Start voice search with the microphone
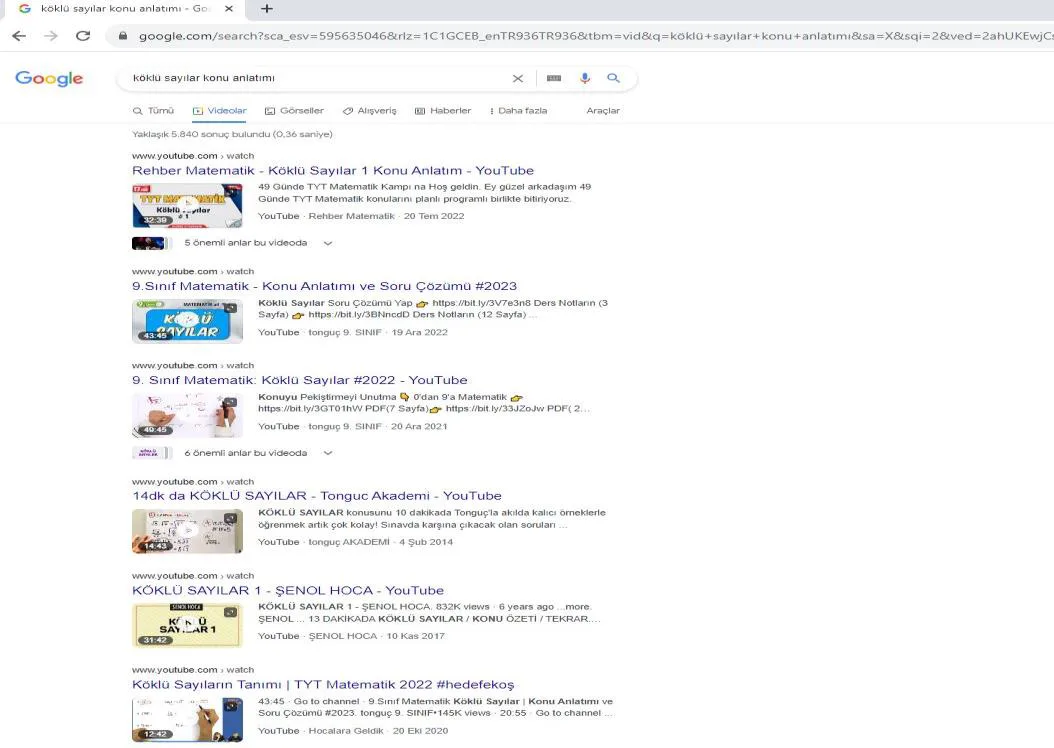This screenshot has height=748, width=1054. pyautogui.click(x=585, y=79)
